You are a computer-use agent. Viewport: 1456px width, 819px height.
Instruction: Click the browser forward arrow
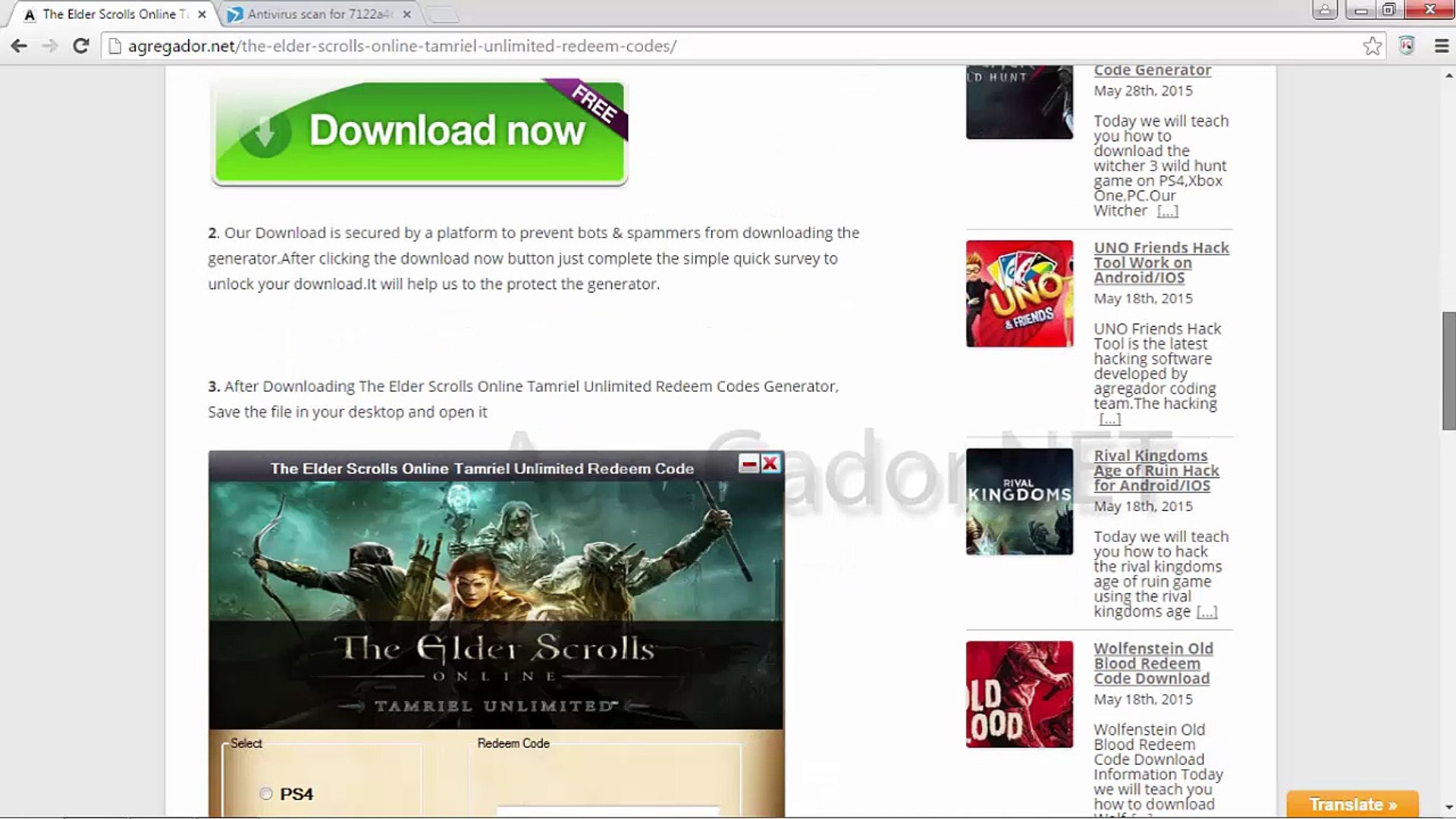pos(50,46)
